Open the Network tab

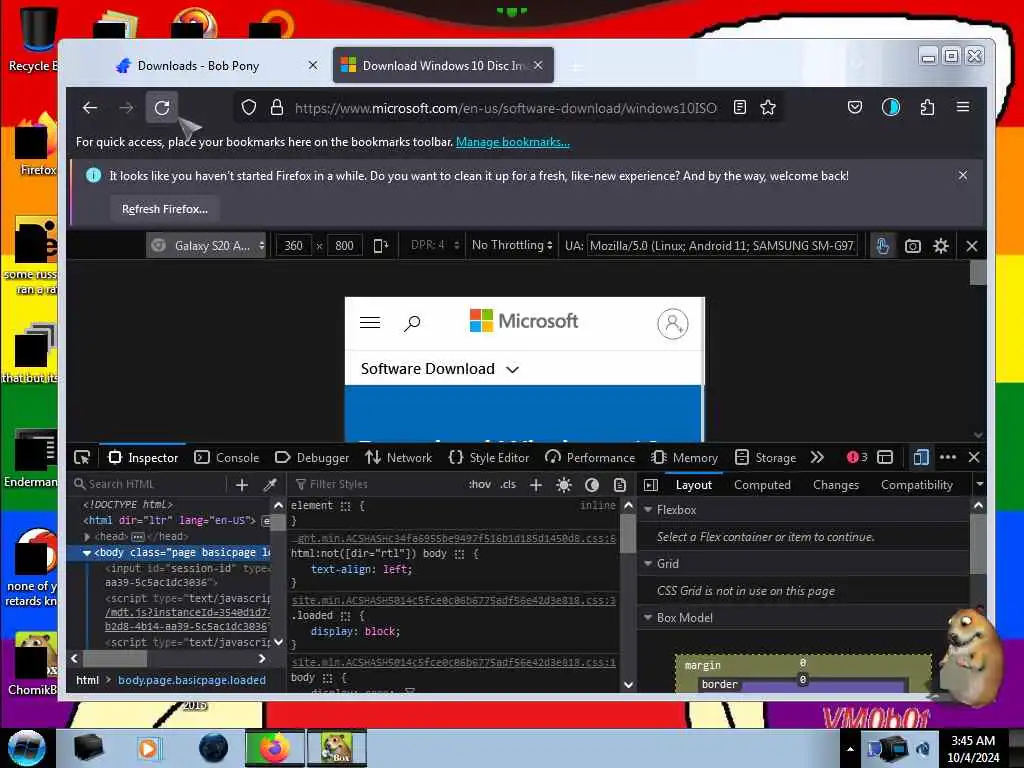click(x=399, y=458)
